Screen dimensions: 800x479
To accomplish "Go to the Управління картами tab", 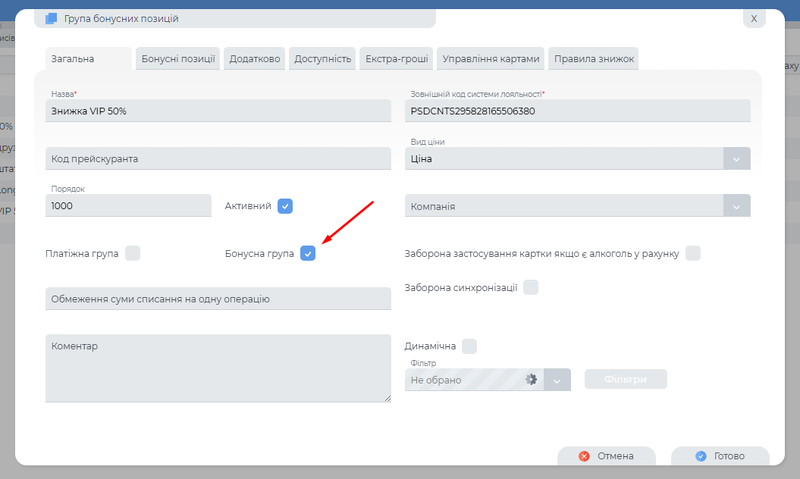I will click(x=491, y=59).
